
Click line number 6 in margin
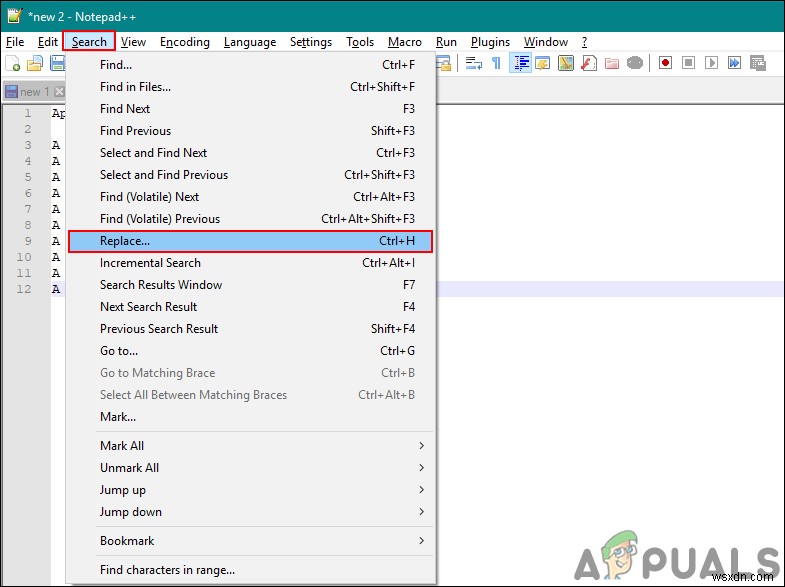tap(28, 193)
